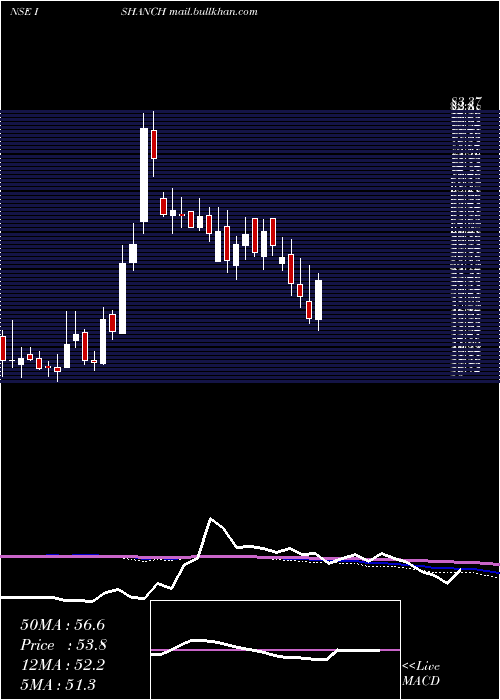Image resolution: width=500 pixels, height=700 pixels.
Task: Click the mail.bullkhan.com header text
Action: tap(213, 12)
